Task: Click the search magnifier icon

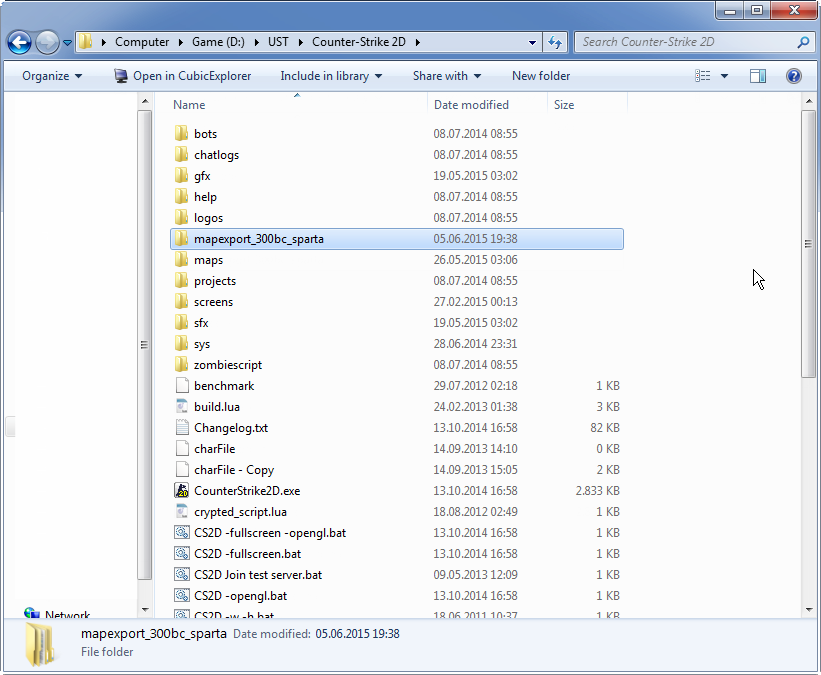Action: 803,42
